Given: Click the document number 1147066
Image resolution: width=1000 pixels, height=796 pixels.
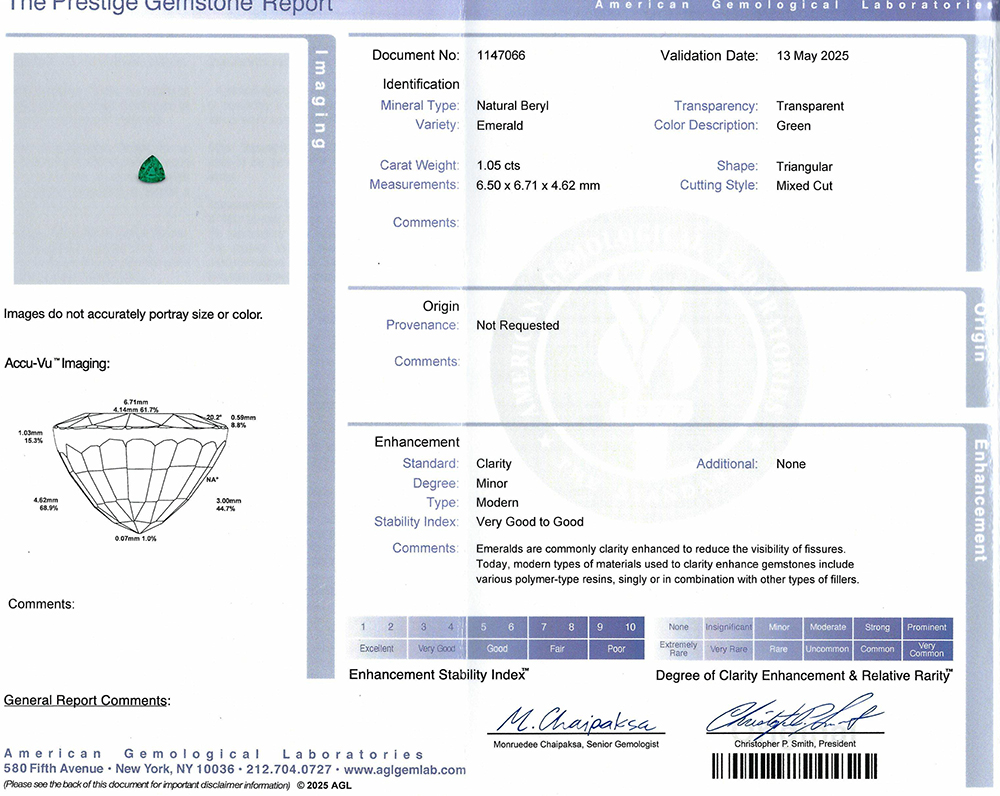Looking at the screenshot, I should click(501, 55).
